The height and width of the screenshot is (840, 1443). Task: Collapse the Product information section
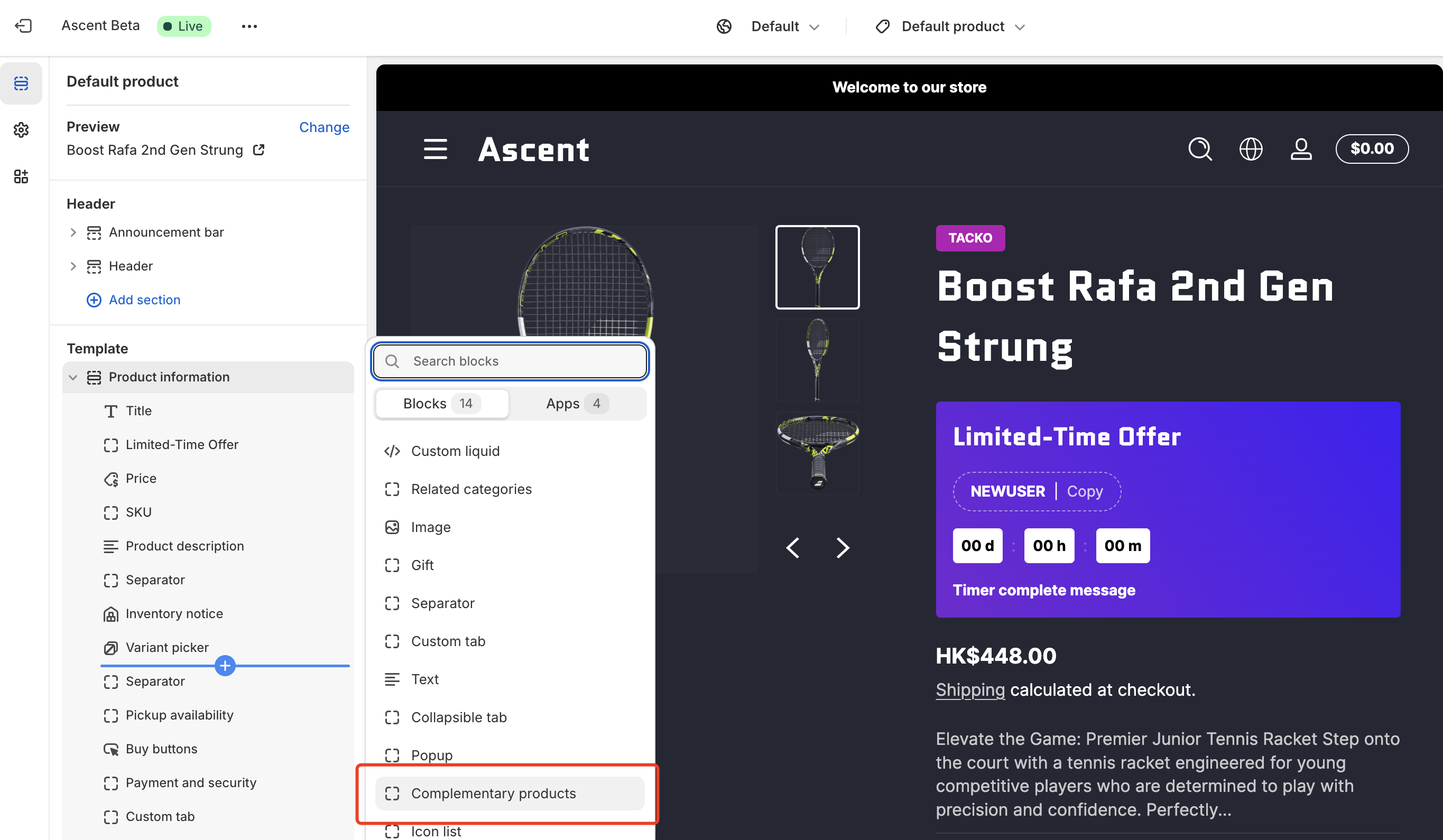(73, 377)
